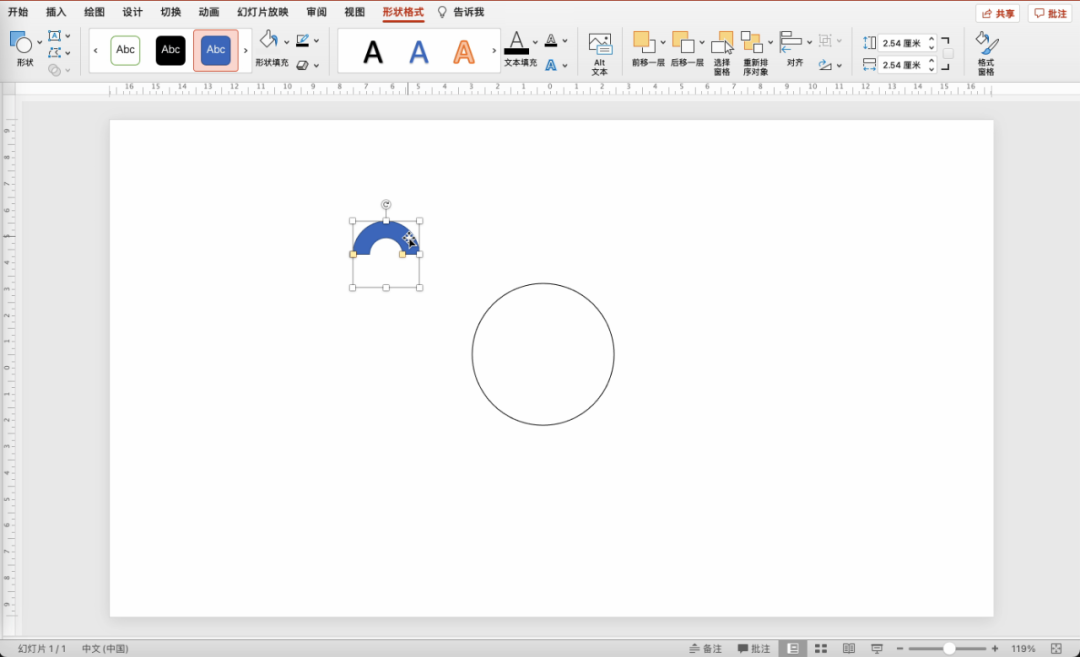Open the 动画 tab
1080x657 pixels.
coord(209,12)
